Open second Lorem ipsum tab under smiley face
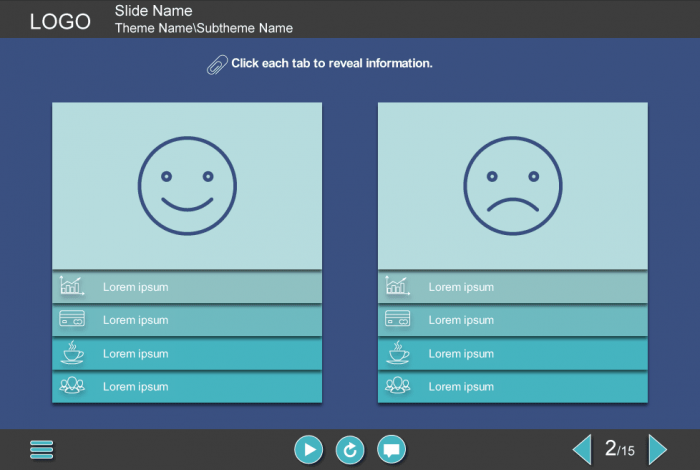The image size is (700, 470). 187,320
